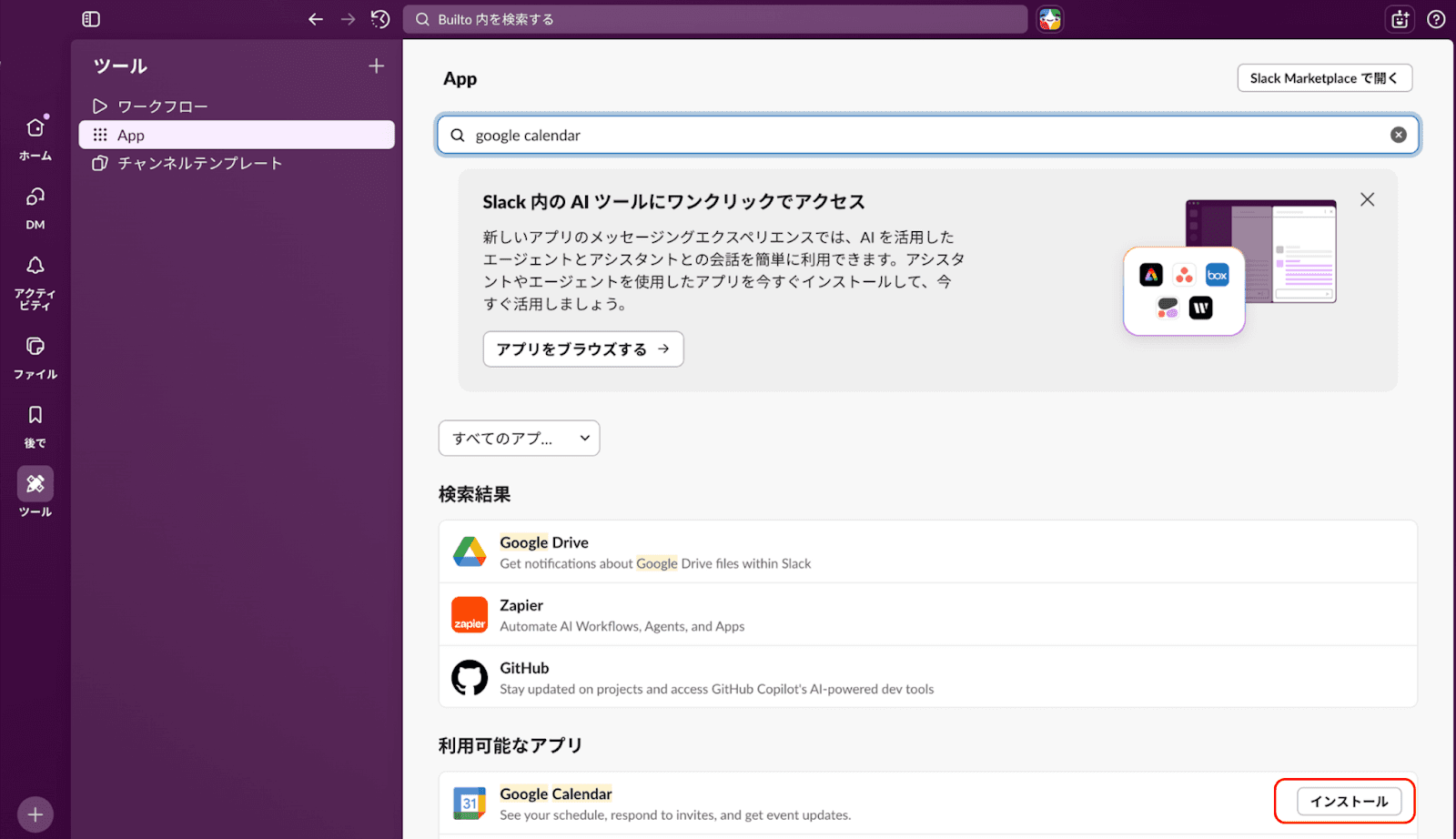Click アプリをブラウズする button

583,349
